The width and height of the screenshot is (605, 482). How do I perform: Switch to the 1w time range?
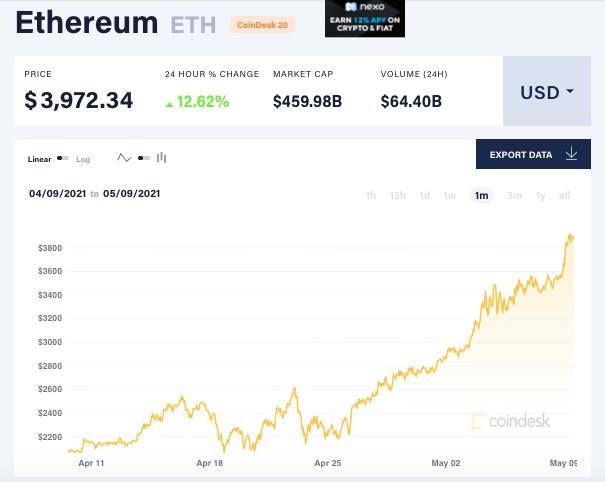tap(450, 195)
